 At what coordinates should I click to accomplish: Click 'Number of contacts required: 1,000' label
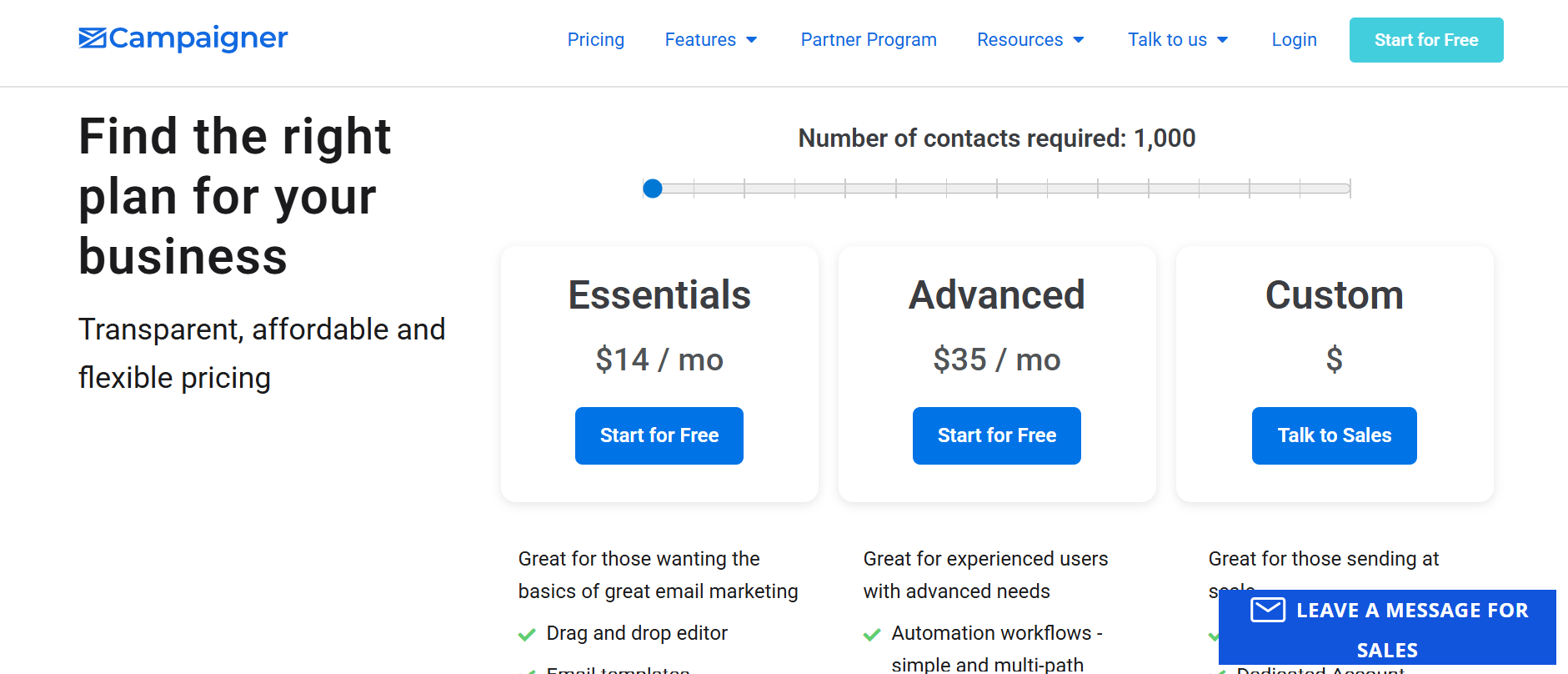[x=997, y=138]
